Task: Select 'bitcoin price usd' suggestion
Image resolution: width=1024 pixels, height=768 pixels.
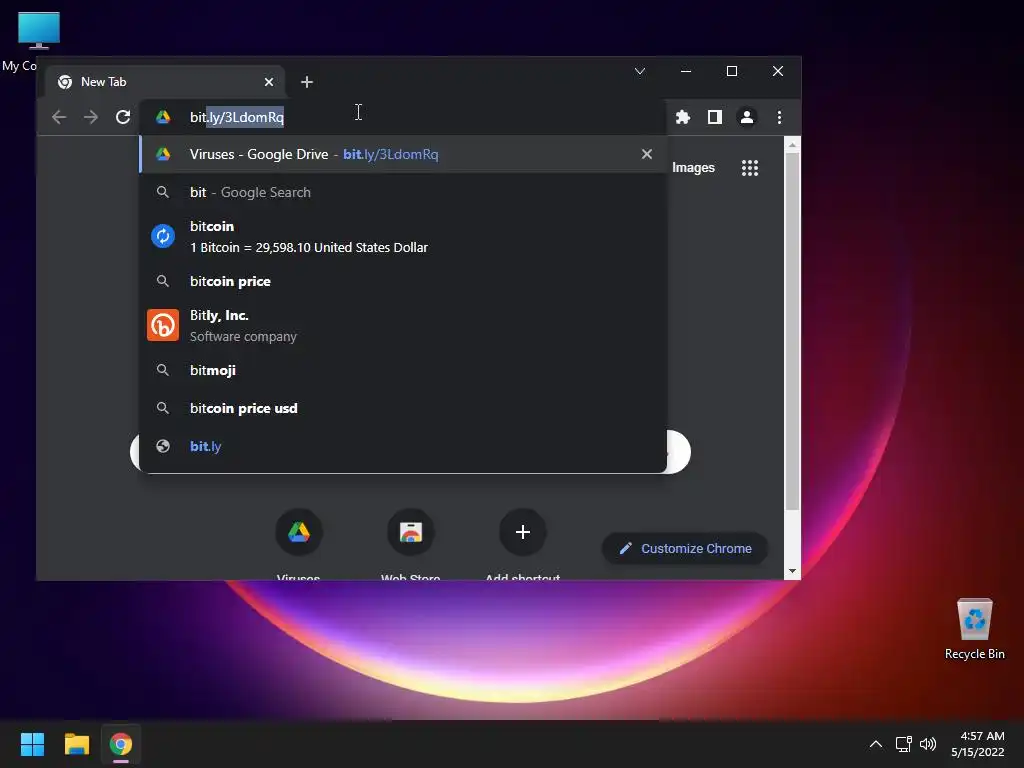Action: (x=403, y=408)
